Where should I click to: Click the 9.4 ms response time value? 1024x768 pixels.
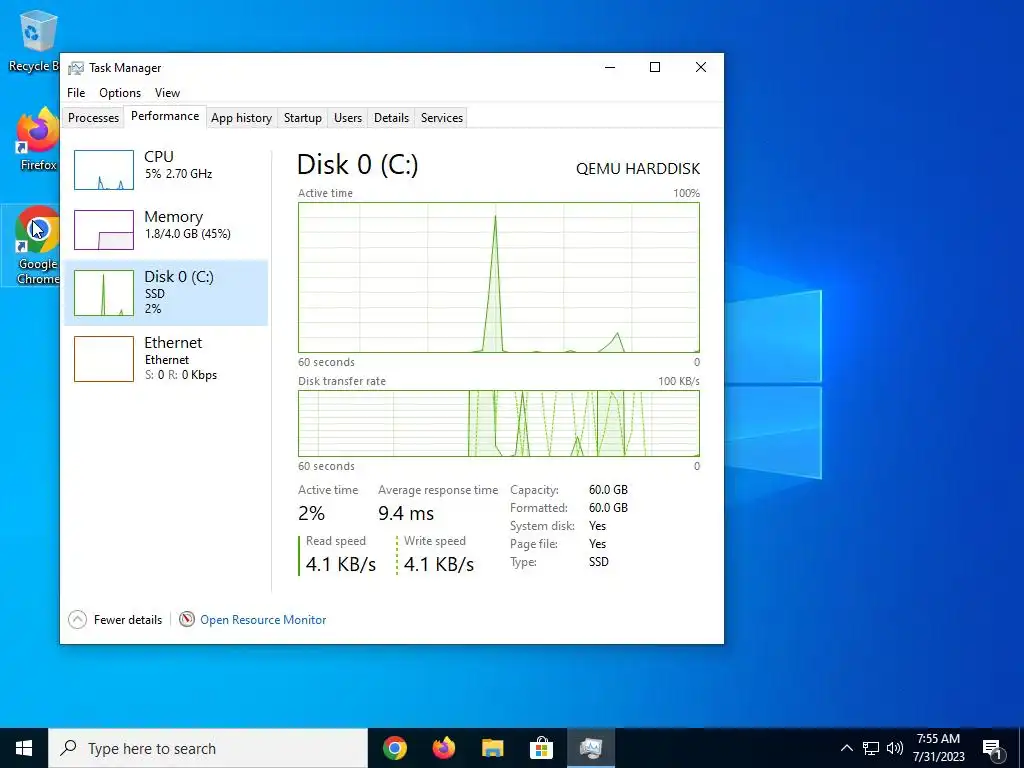pos(406,513)
